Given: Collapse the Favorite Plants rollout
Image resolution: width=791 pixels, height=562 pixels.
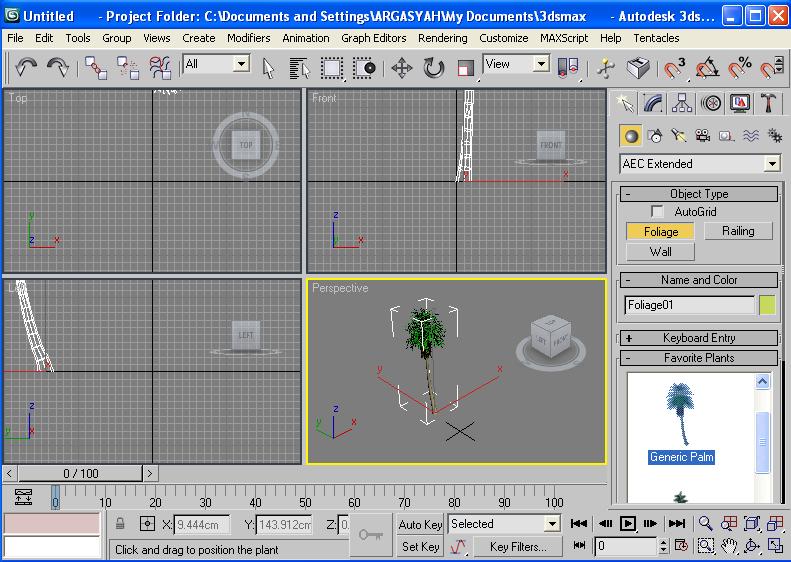Looking at the screenshot, I should [x=699, y=358].
